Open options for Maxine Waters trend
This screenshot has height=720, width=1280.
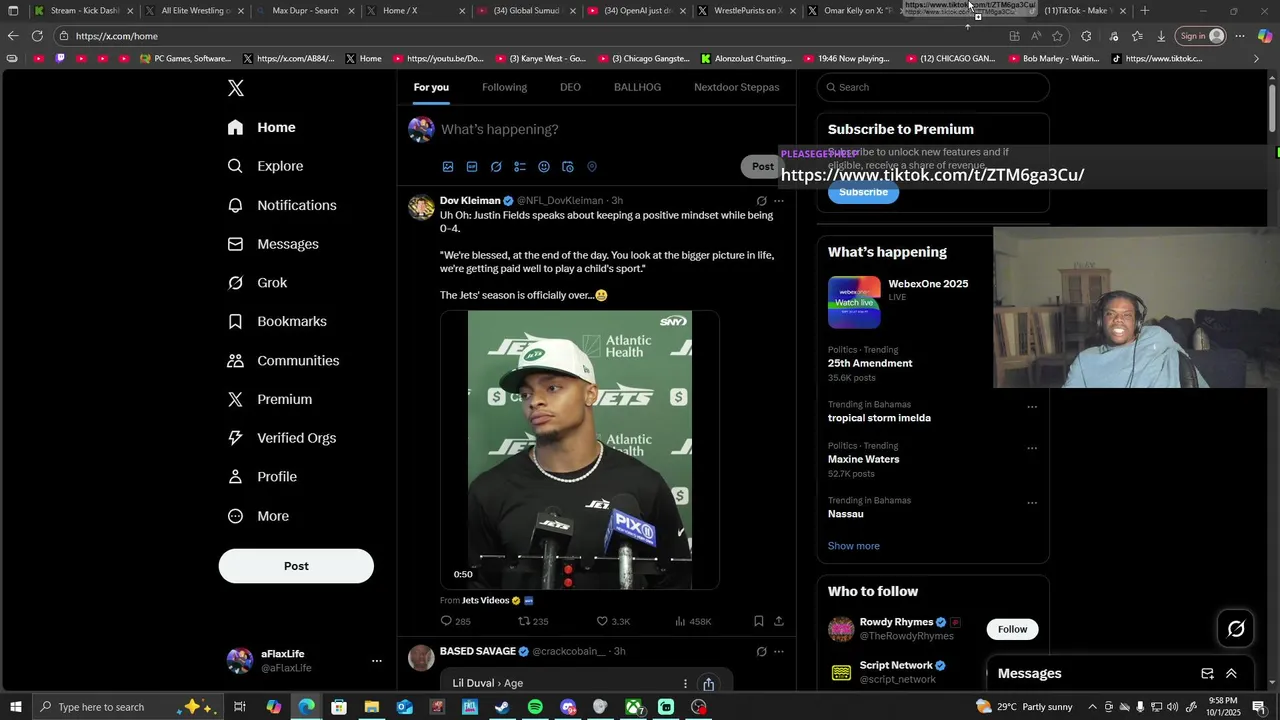(x=1032, y=448)
